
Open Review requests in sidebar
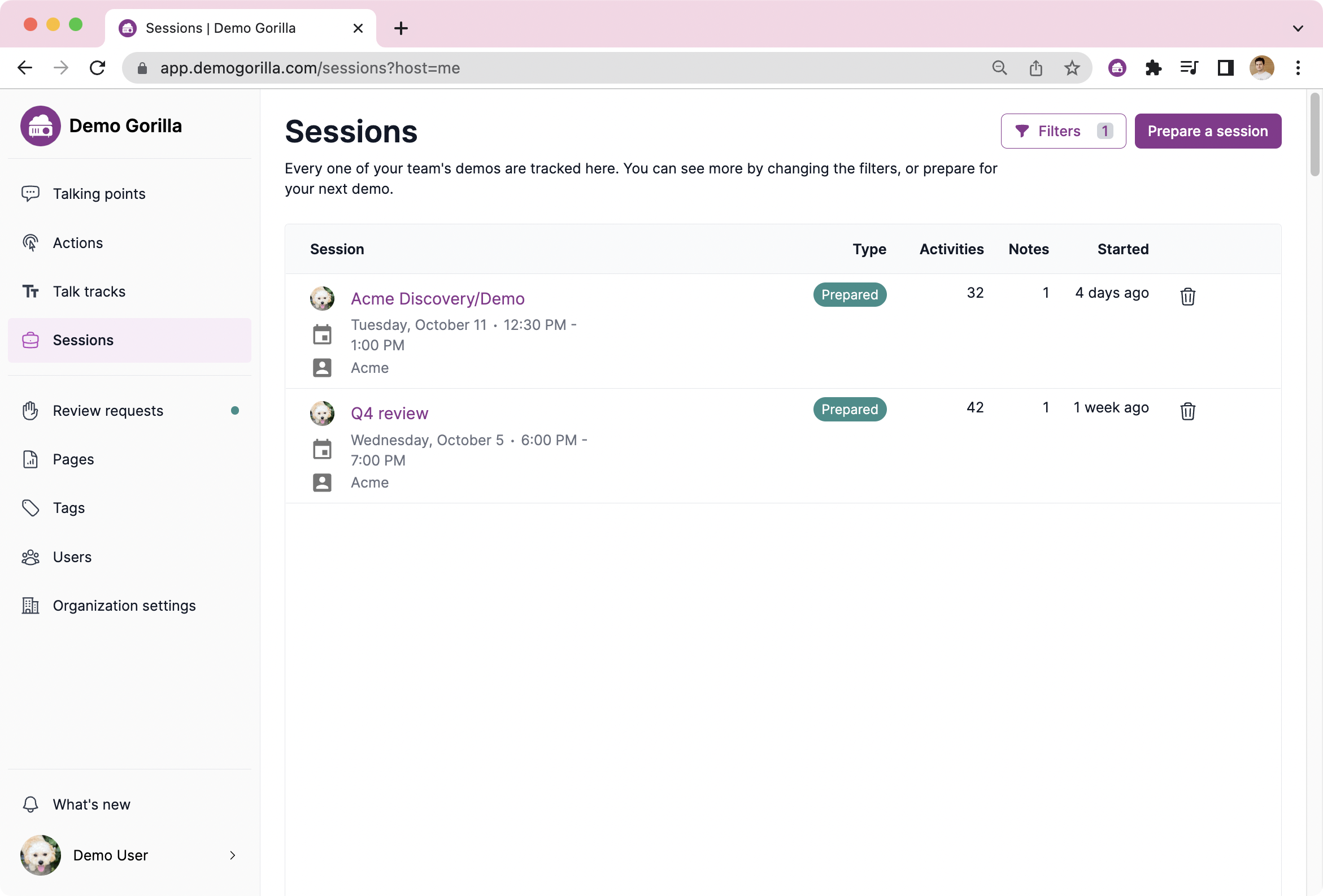(x=108, y=410)
